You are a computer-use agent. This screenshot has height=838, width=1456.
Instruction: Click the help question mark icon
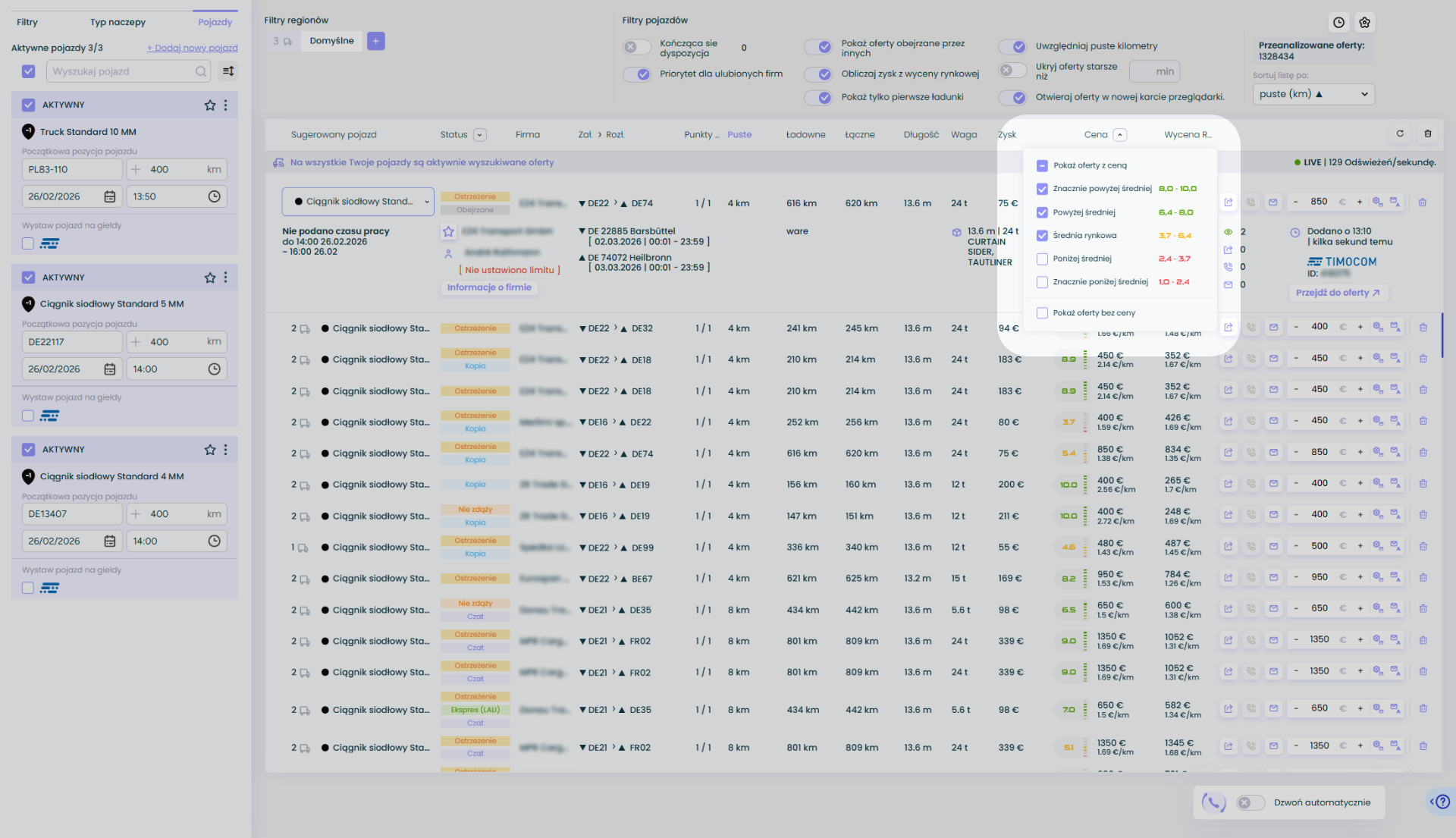[1442, 802]
